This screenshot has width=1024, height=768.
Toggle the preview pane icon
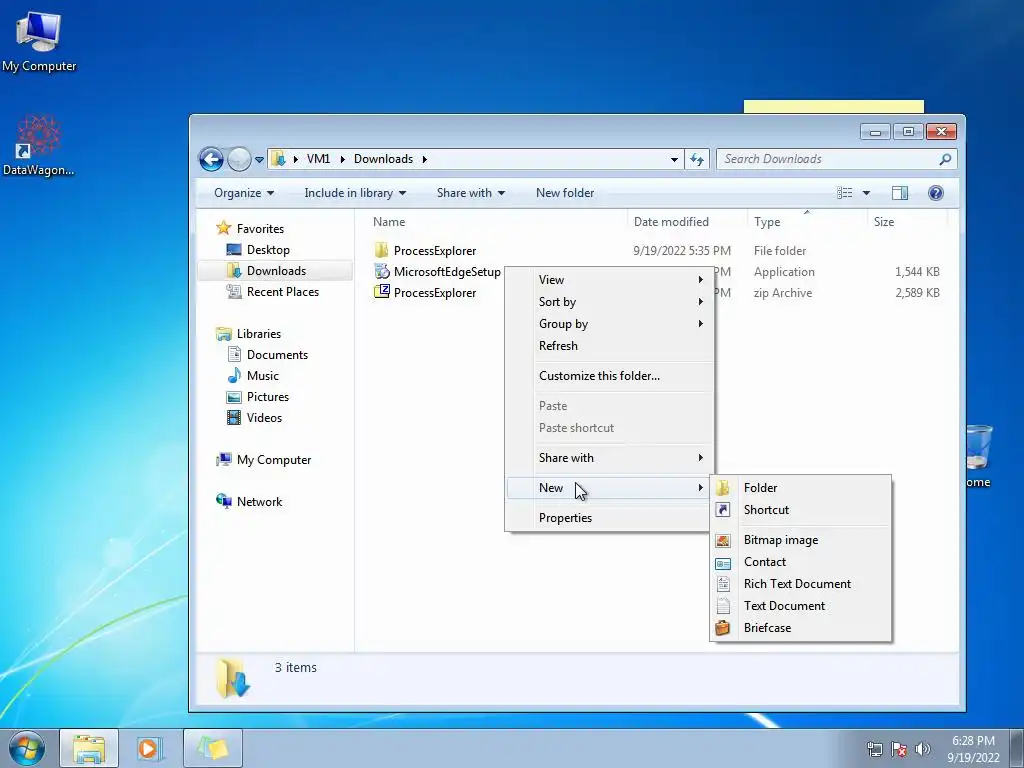(x=900, y=193)
